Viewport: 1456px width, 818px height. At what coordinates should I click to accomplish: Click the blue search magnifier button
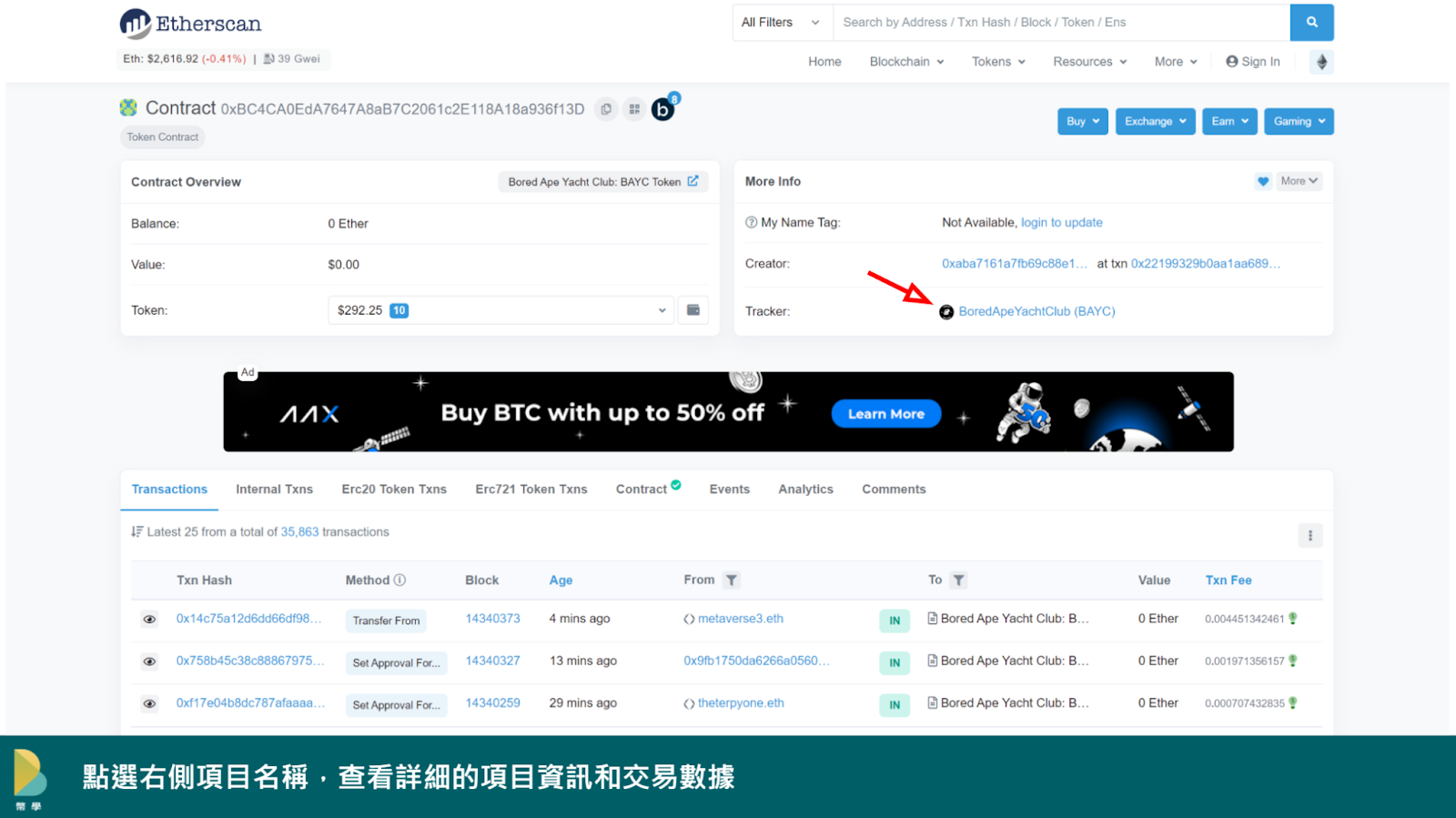(1311, 23)
